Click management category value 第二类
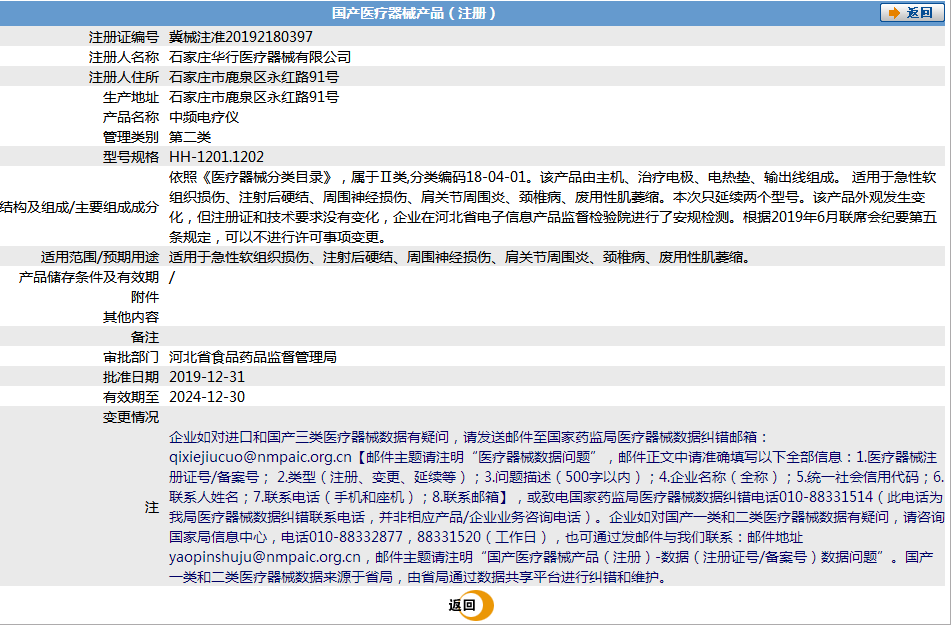Viewport: 951px width, 626px height. (190, 137)
